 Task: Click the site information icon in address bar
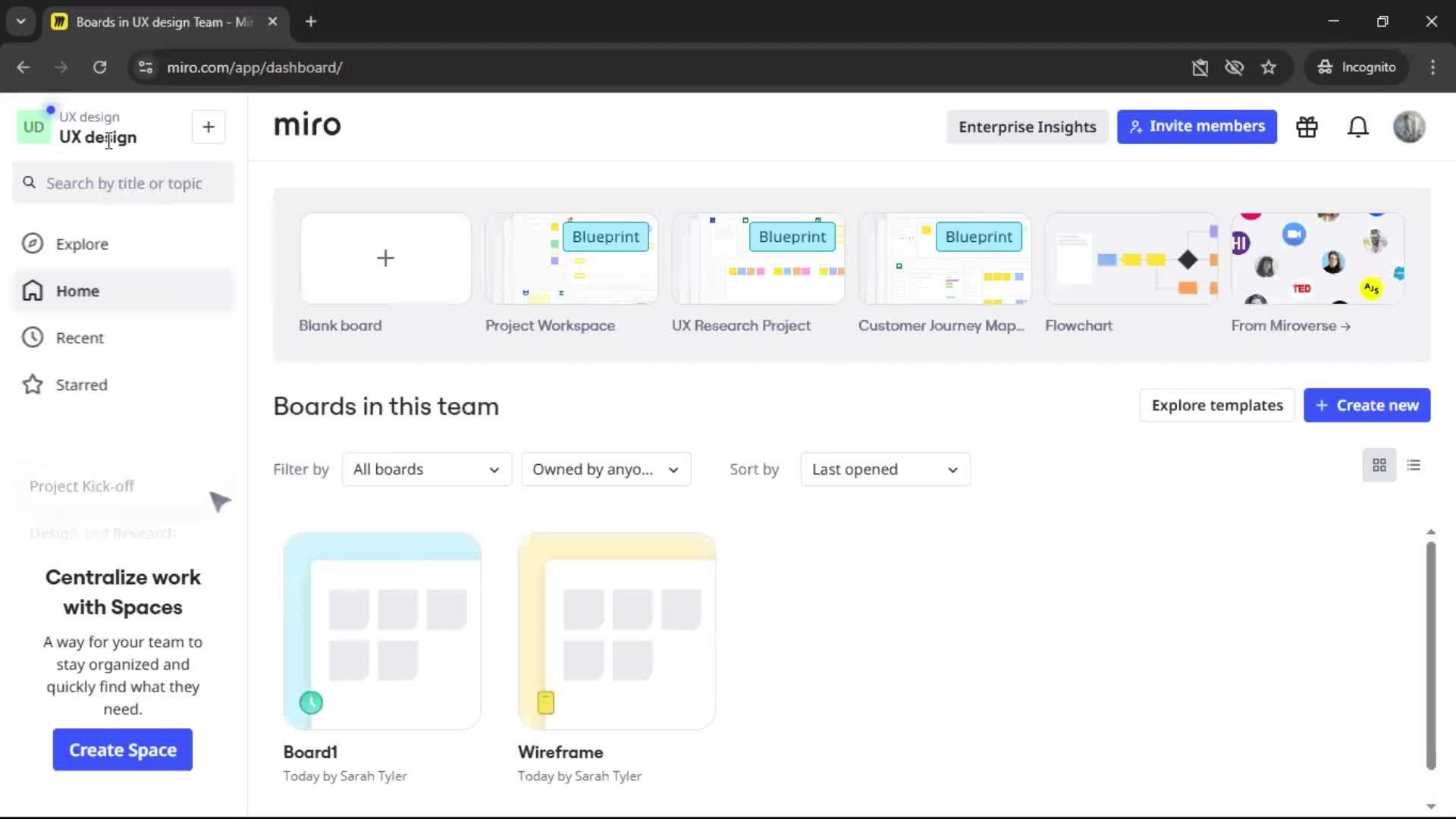point(145,67)
